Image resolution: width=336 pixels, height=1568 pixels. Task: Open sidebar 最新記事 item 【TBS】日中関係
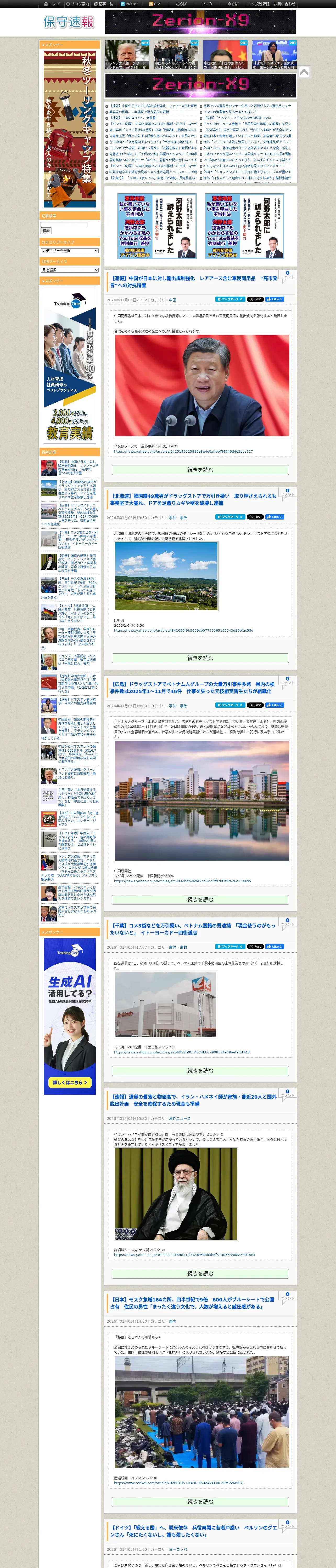coord(70,819)
